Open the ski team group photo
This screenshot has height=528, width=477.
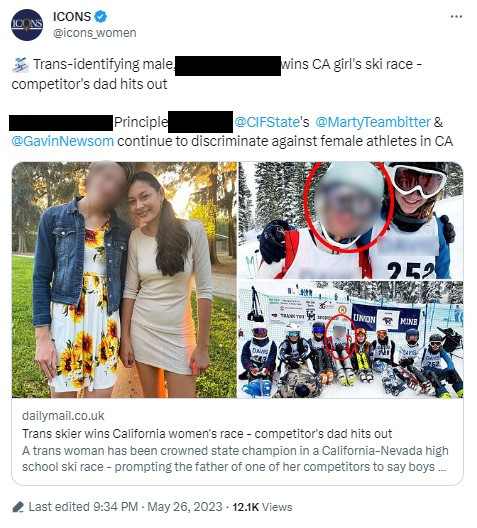pyautogui.click(x=350, y=339)
